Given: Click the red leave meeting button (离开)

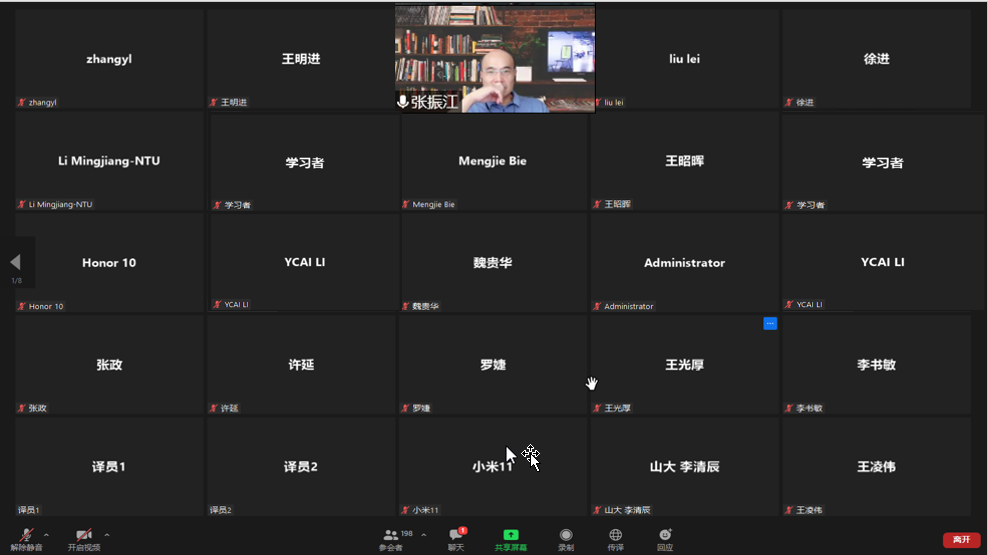Looking at the screenshot, I should [x=961, y=540].
